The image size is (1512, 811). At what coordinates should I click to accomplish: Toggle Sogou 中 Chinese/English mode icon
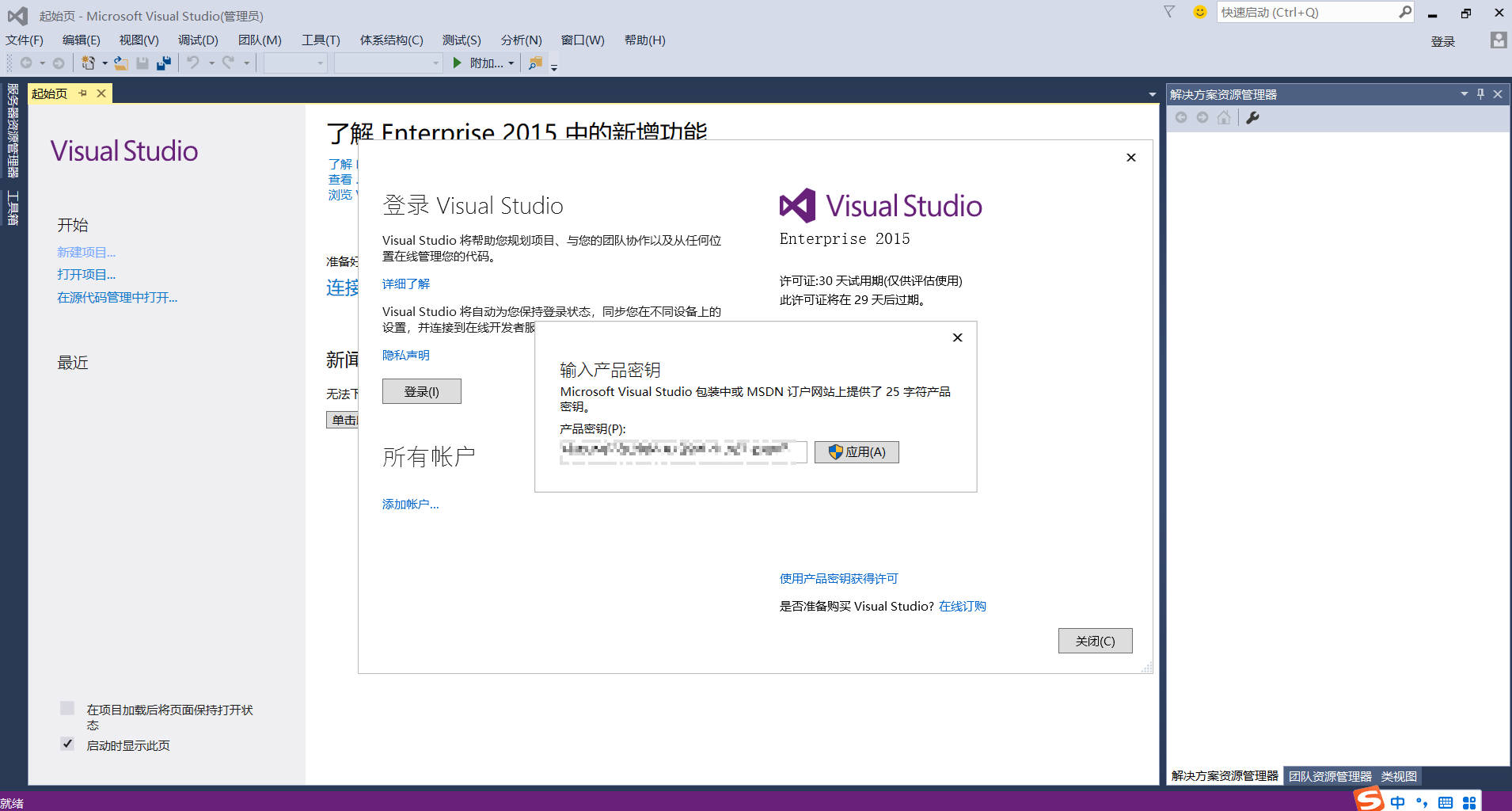[x=1398, y=802]
